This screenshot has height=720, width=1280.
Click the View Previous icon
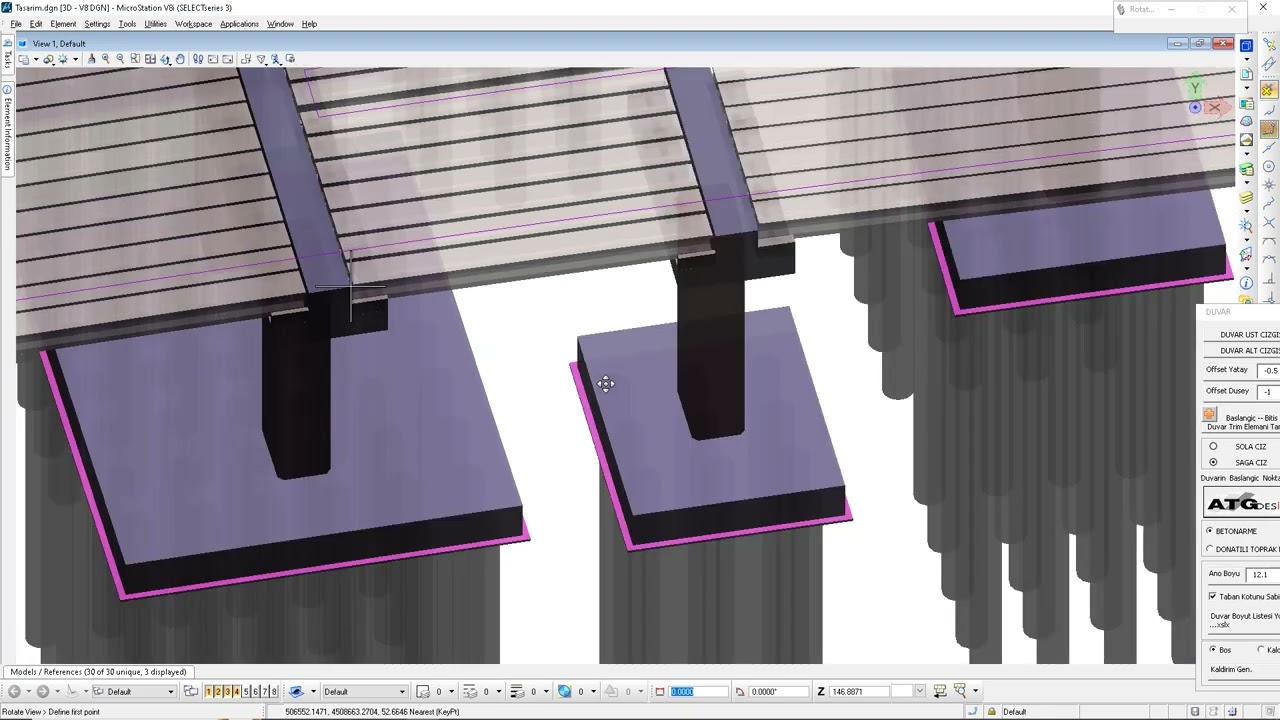click(212, 59)
